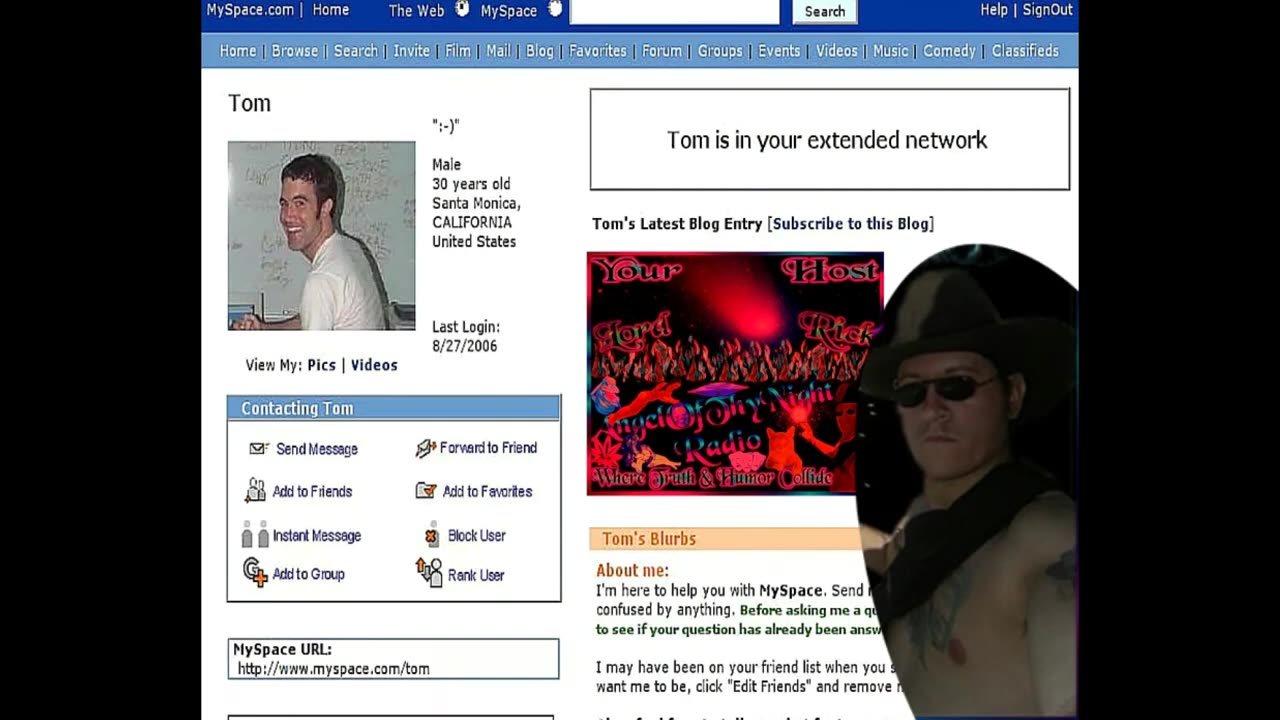
Task: Click the AngelOfThyNight Radio banner image
Action: 735,374
